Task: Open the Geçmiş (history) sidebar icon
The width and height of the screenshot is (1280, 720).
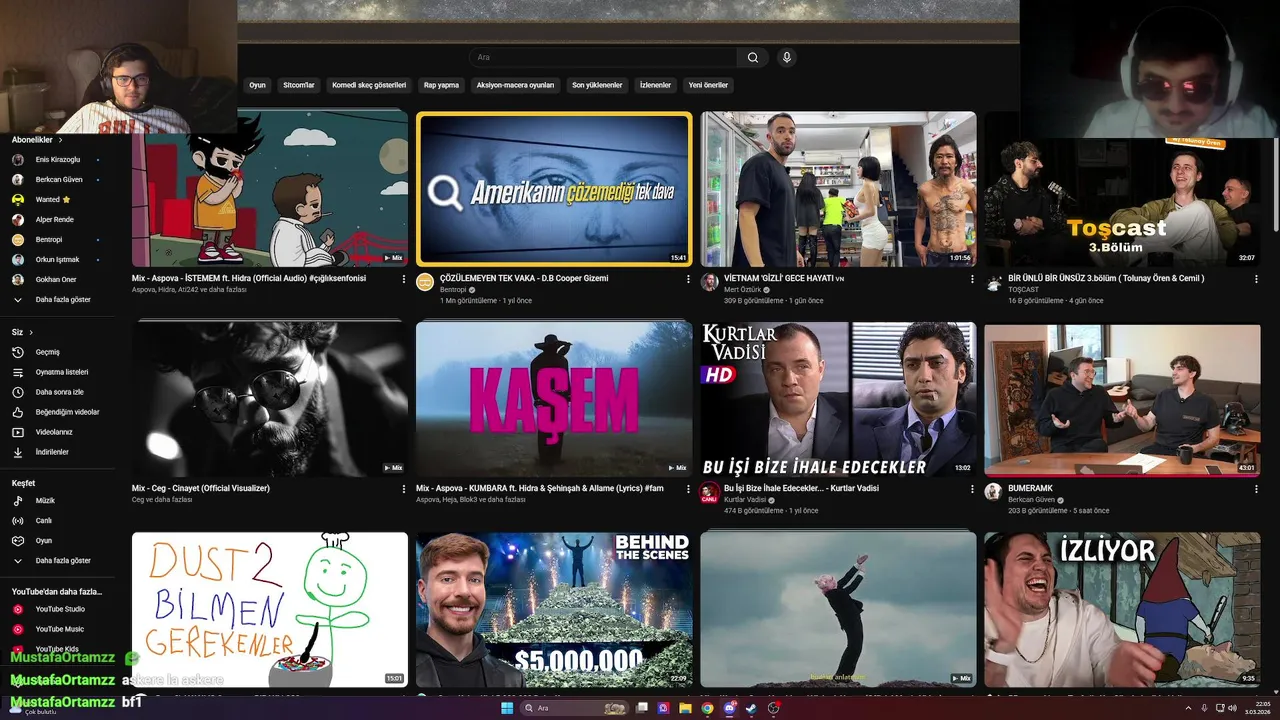Action: (x=17, y=352)
